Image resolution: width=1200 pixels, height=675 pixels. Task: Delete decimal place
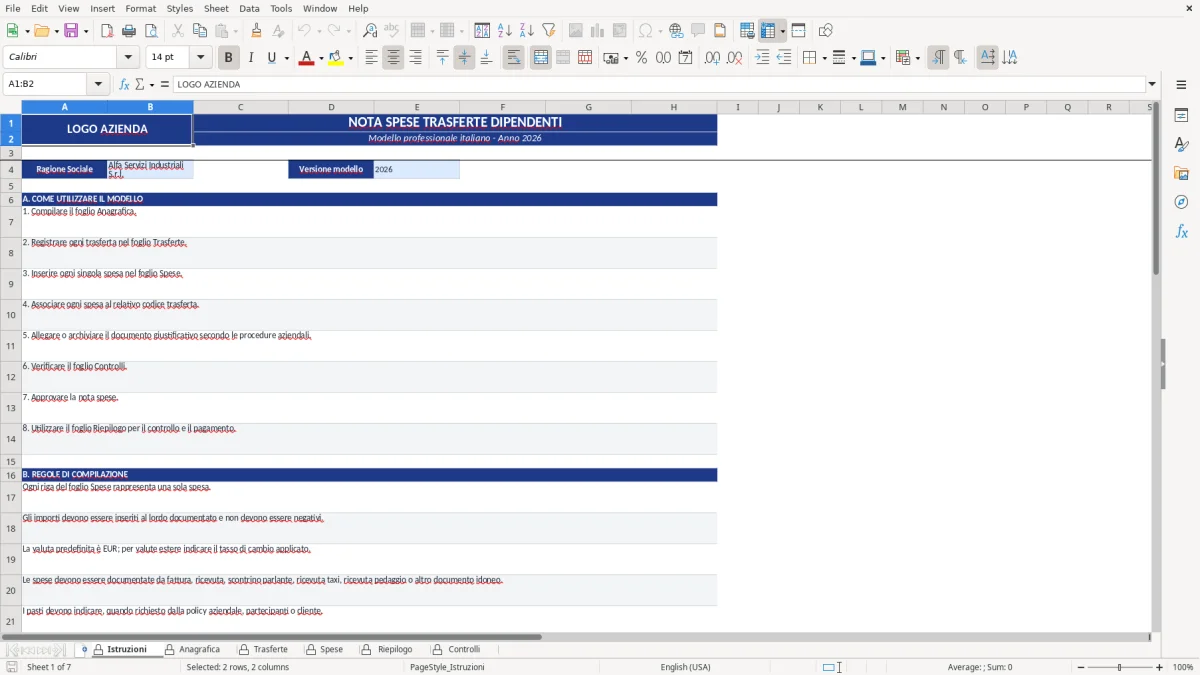[x=734, y=58]
